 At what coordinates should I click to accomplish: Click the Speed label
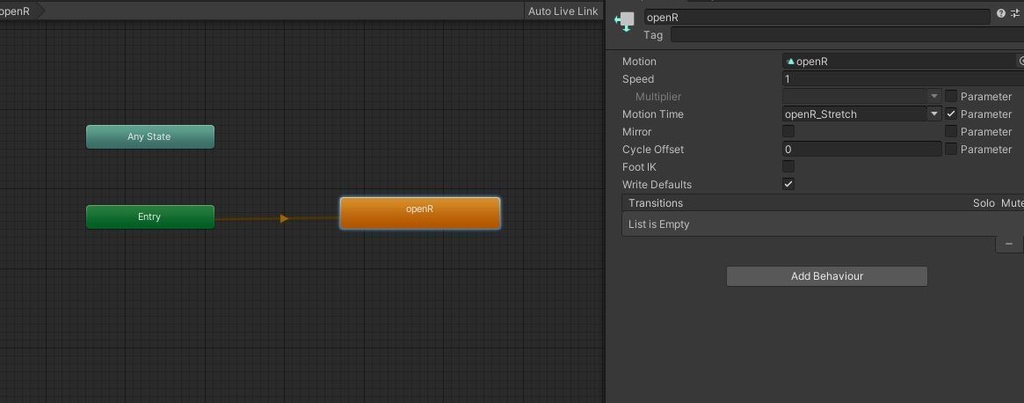point(638,79)
